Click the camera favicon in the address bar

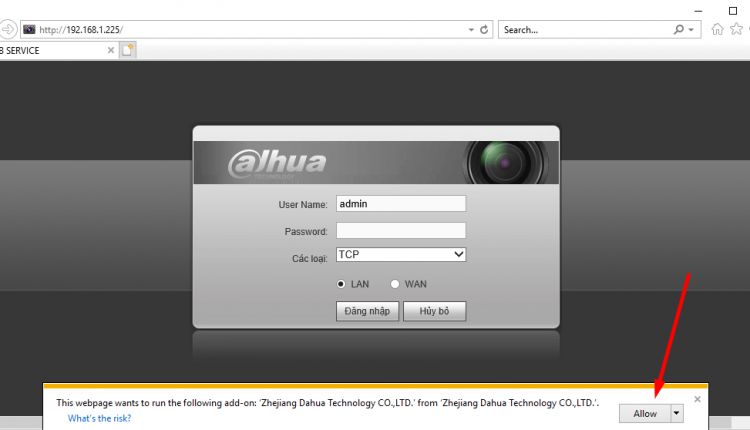click(x=30, y=30)
